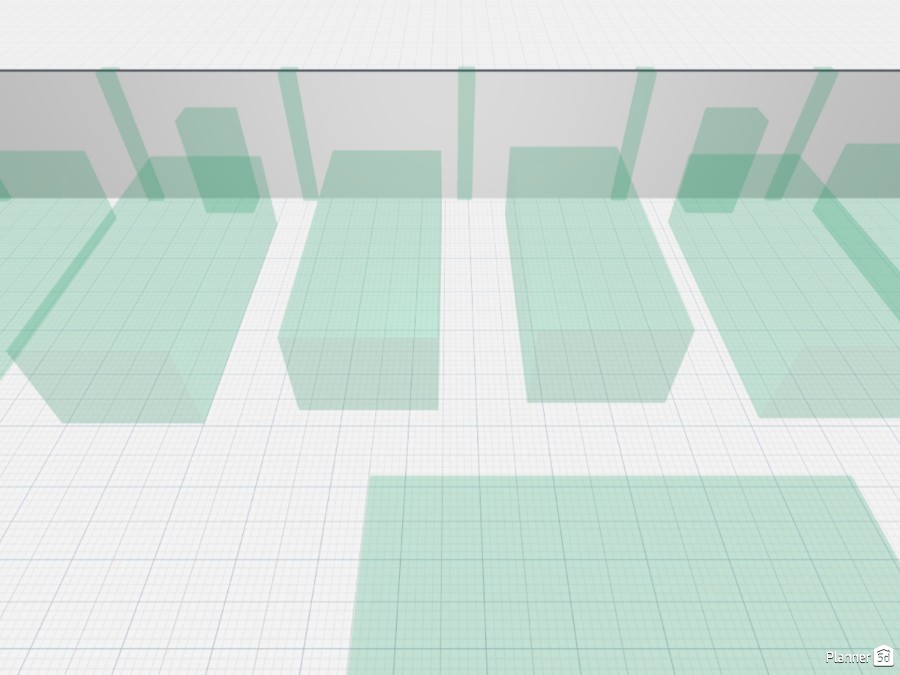
Task: Select the flat green rectangle on the floor
Action: click(x=620, y=570)
